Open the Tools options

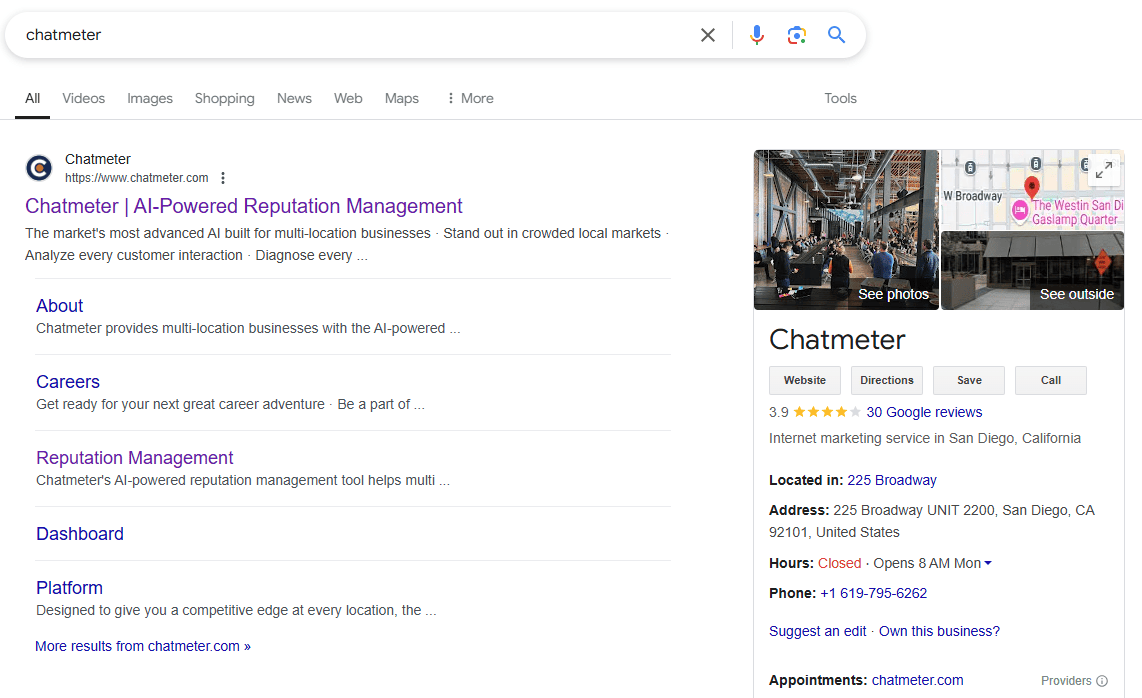click(x=840, y=98)
